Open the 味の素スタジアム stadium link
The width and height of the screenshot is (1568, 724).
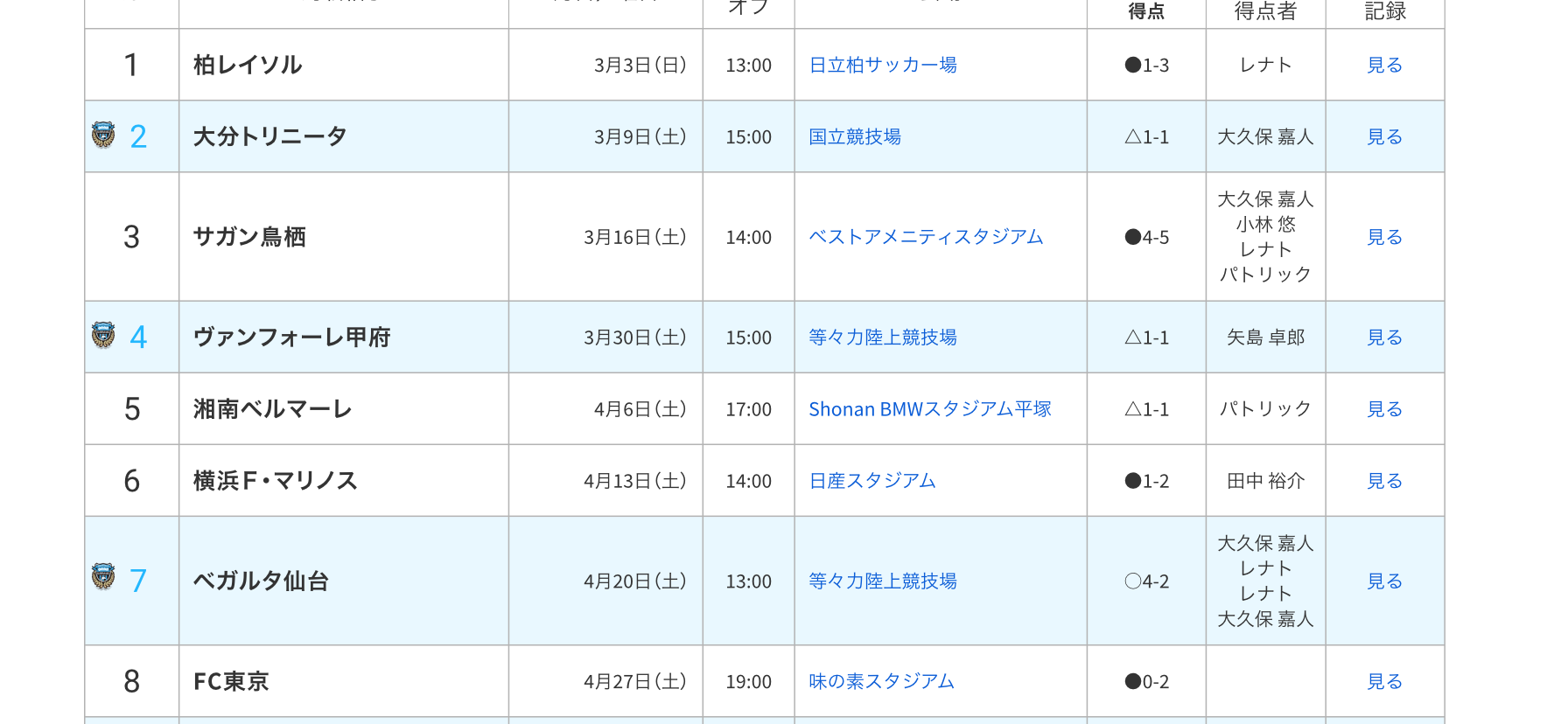(880, 681)
